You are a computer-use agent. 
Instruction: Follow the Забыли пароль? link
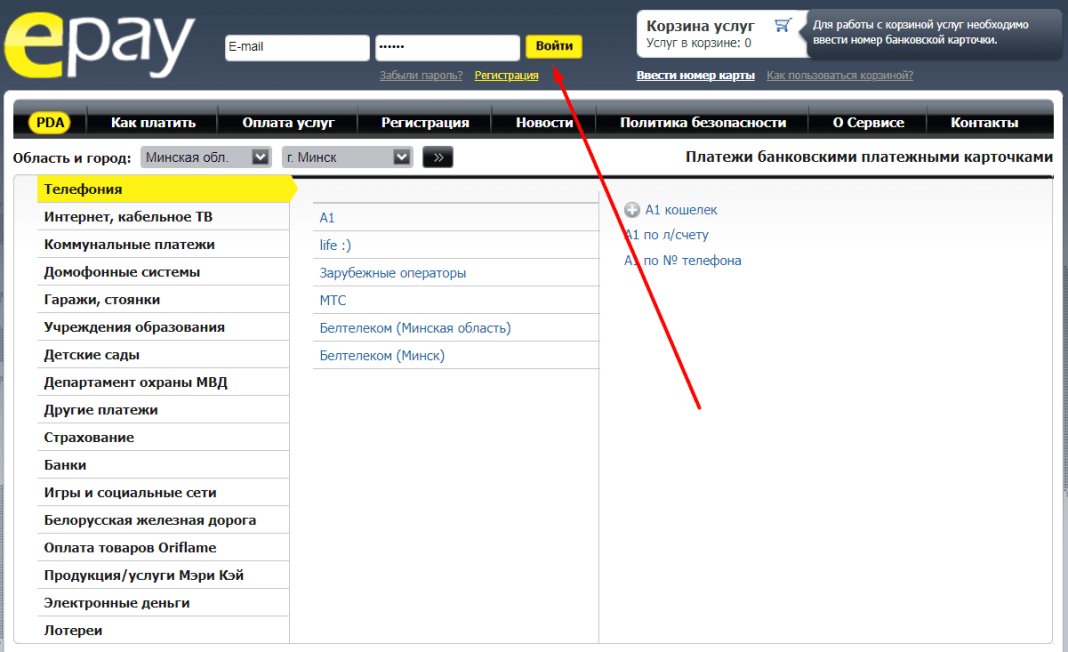click(421, 75)
